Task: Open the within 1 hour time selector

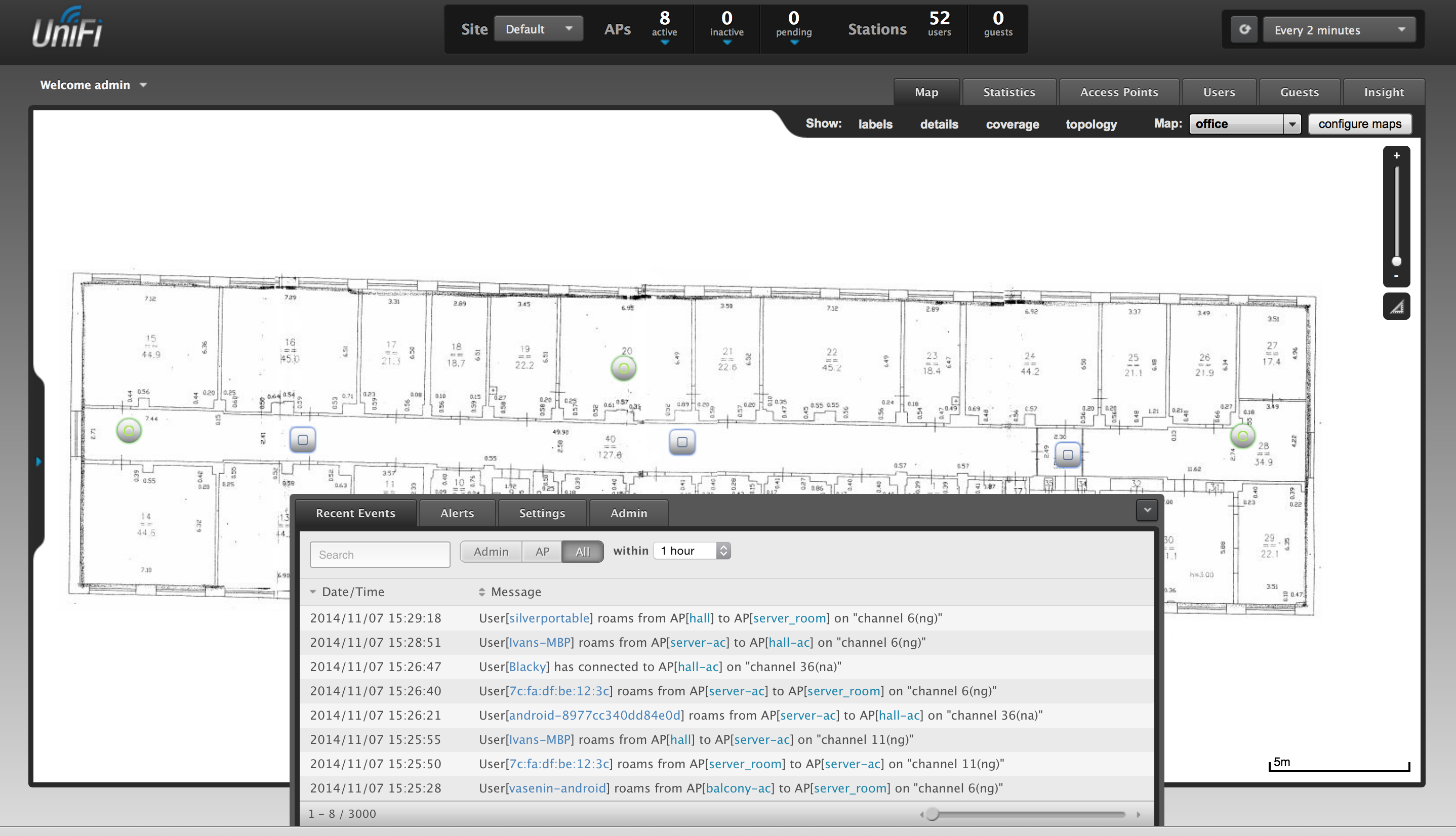Action: point(692,551)
